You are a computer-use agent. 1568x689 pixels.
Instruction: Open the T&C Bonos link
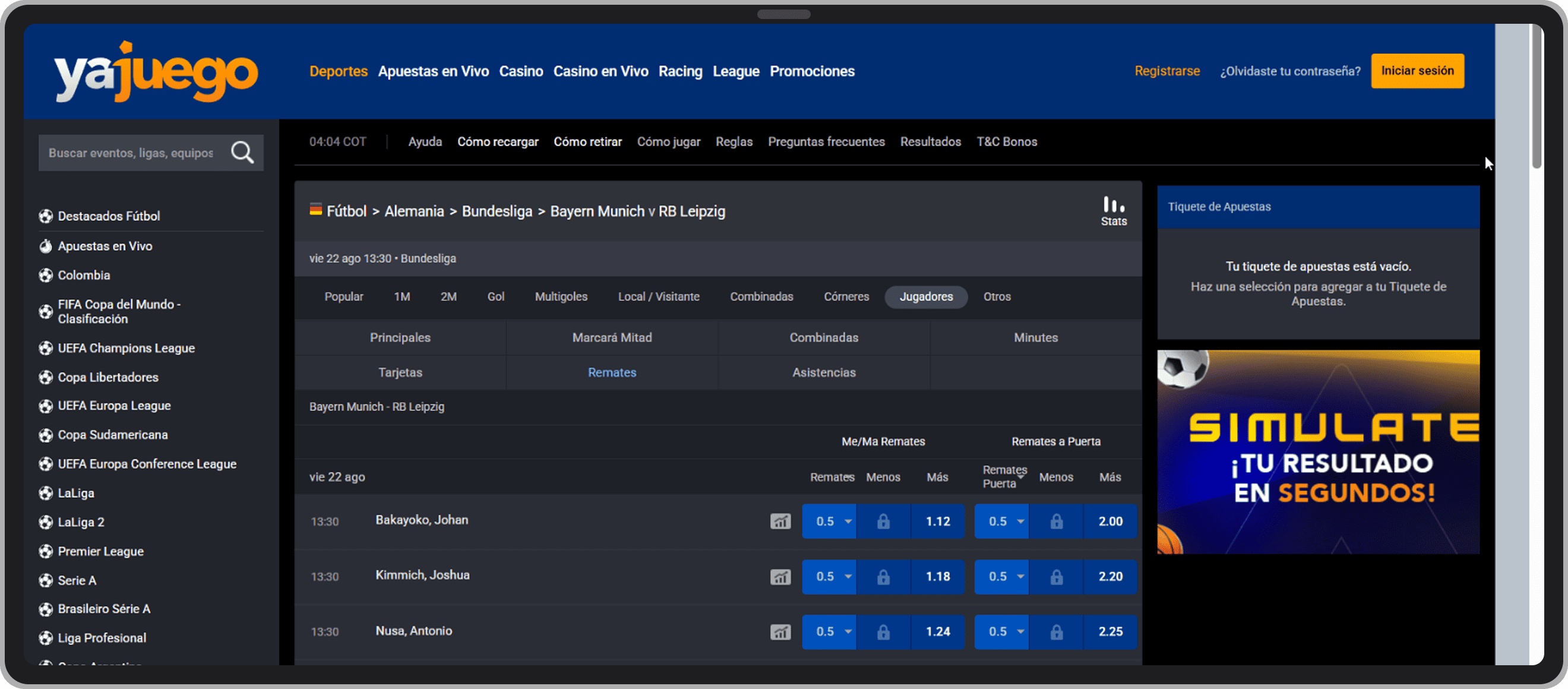1007,142
